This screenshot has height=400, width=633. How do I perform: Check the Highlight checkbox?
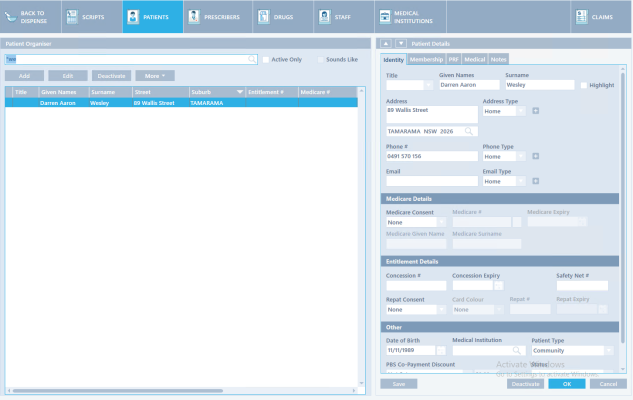(584, 85)
